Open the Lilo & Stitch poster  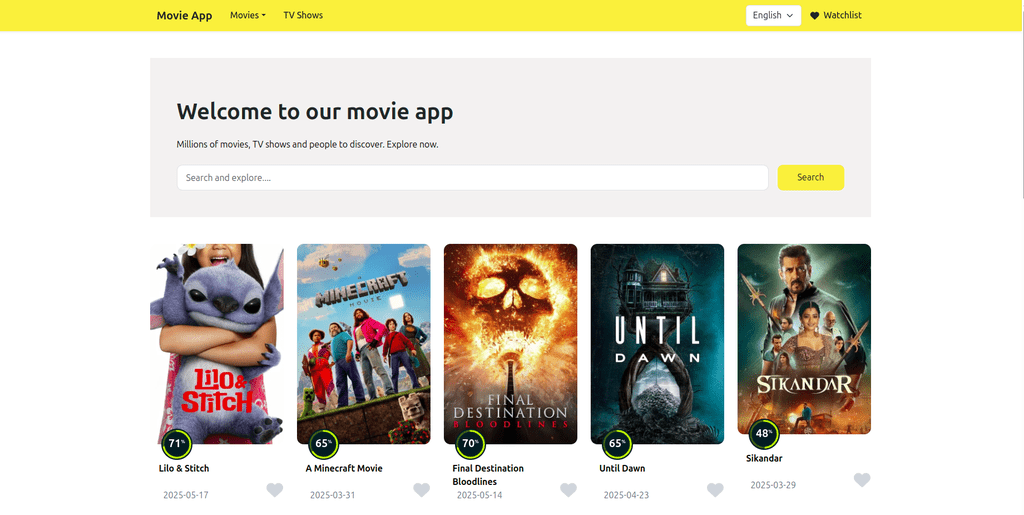pos(217,344)
